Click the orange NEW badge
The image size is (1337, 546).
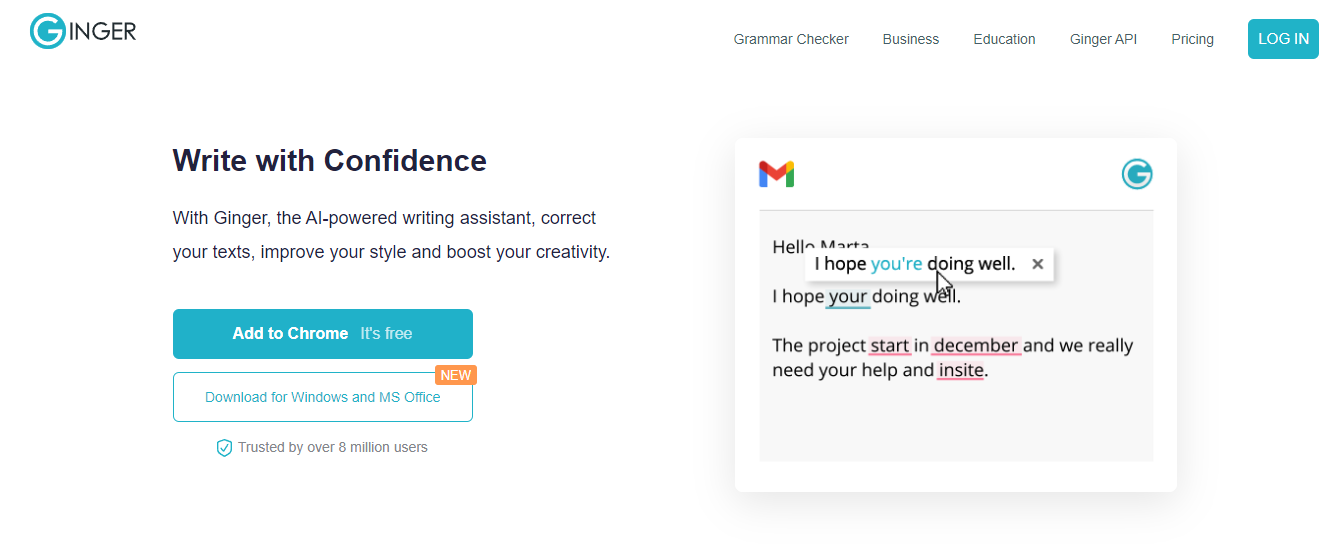[455, 375]
